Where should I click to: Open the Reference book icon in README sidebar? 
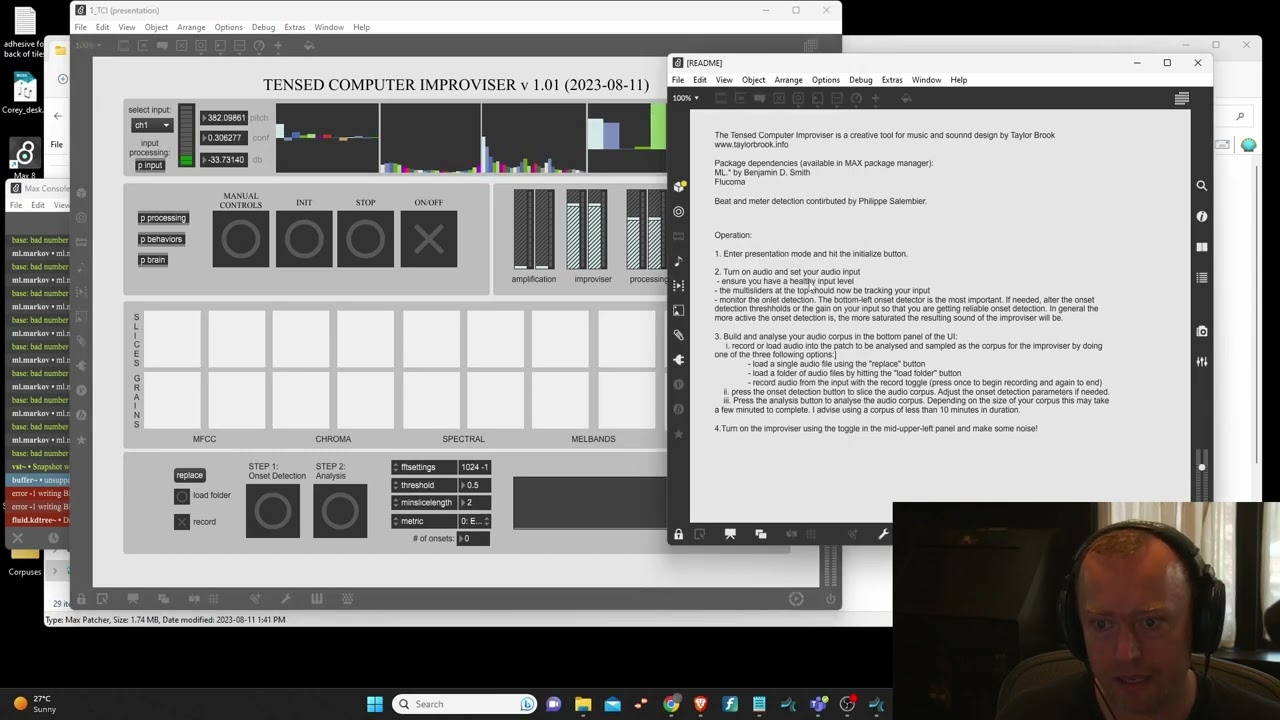(x=1201, y=247)
